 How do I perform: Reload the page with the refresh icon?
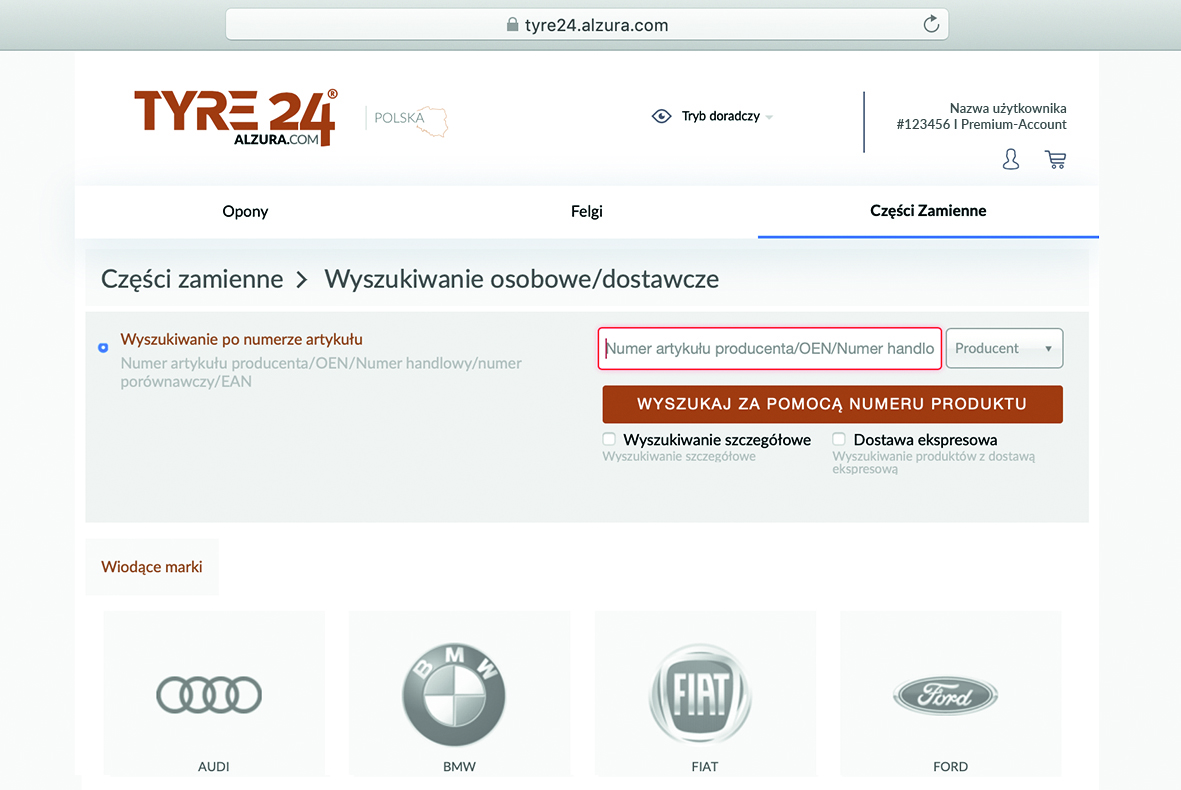931,24
